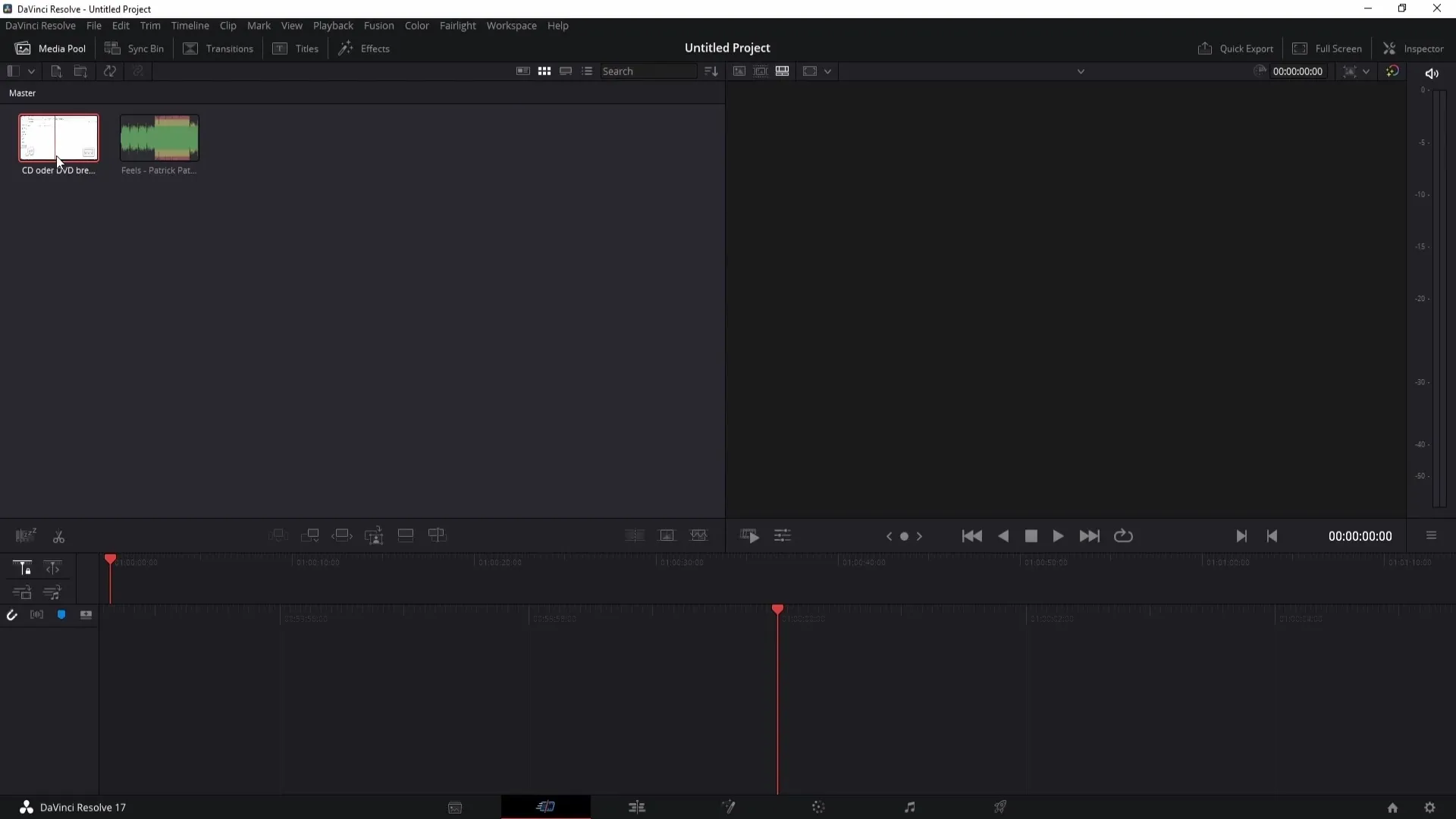Click the Playback menu item
1456x819 pixels.
333,25
